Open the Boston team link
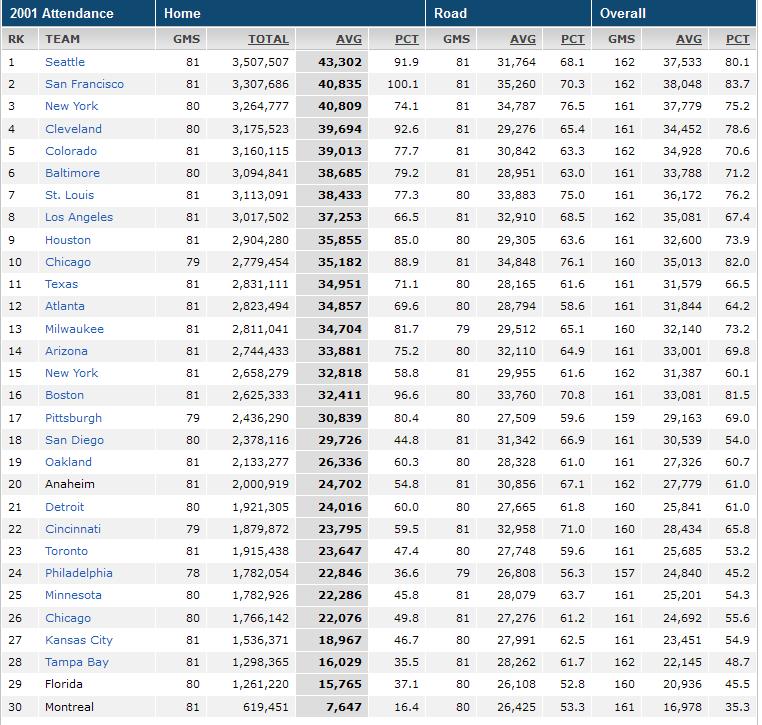The image size is (762, 725). click(64, 395)
